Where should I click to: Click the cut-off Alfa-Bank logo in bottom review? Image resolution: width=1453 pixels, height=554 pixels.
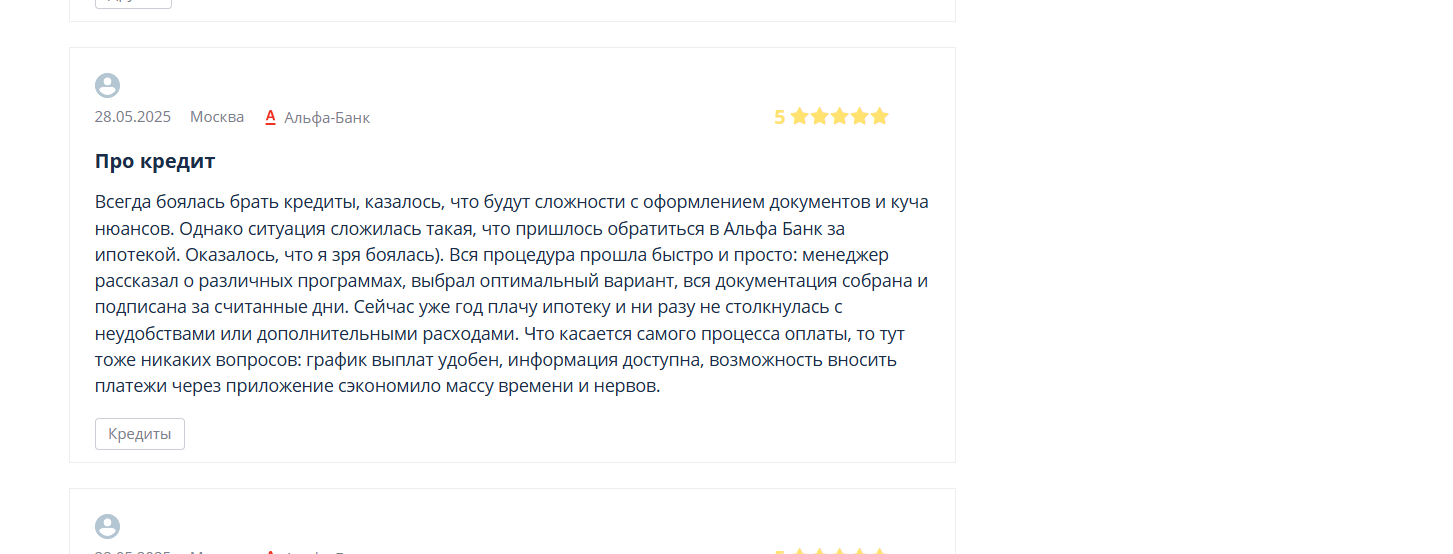(270, 551)
